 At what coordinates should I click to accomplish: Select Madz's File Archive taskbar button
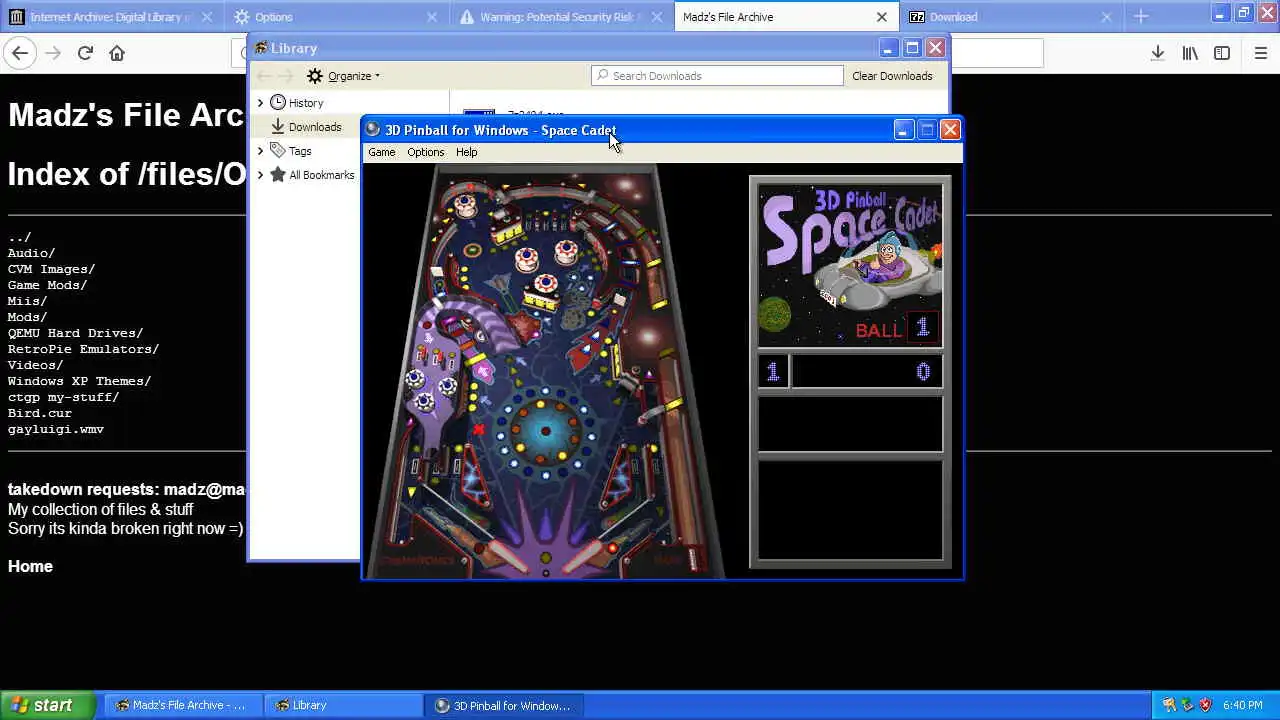(x=181, y=705)
